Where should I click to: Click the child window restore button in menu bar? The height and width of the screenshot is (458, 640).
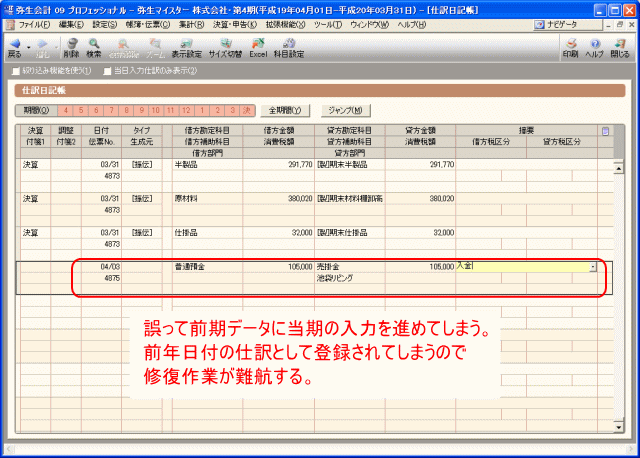pos(620,25)
